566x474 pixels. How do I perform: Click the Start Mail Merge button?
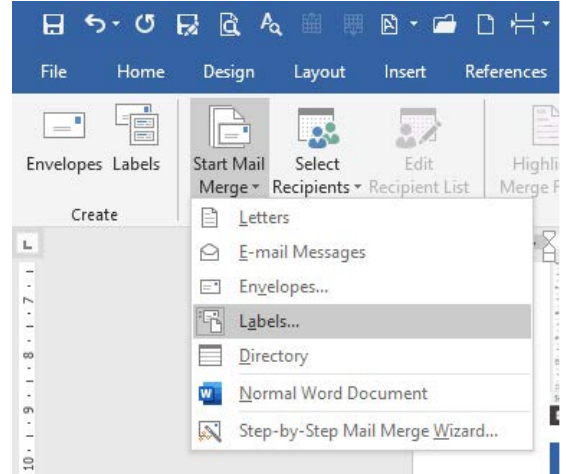click(229, 148)
